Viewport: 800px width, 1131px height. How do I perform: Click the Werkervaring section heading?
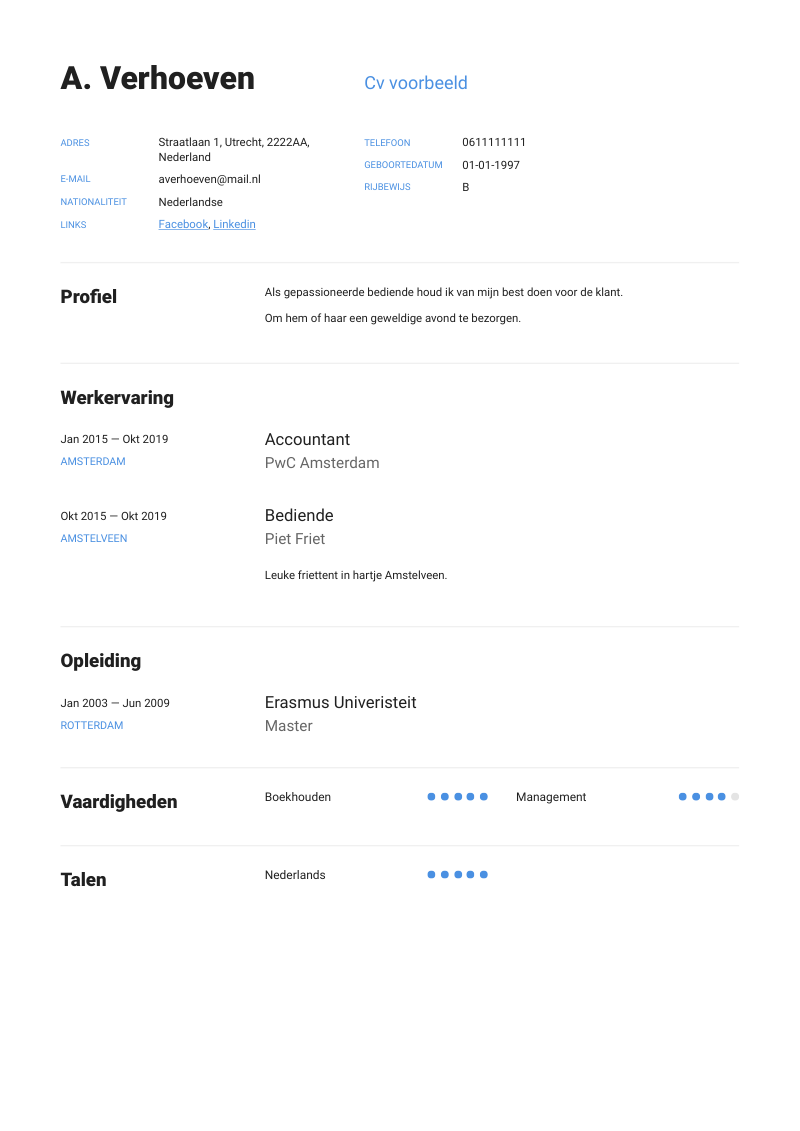117,398
